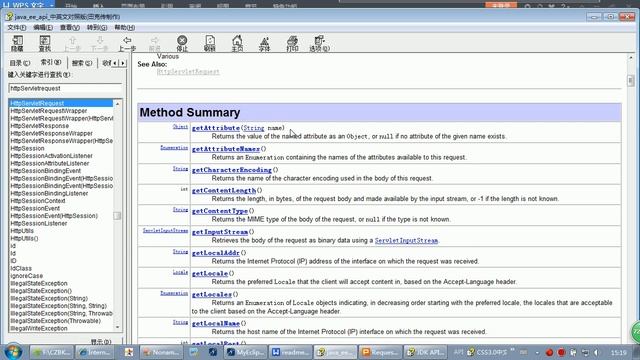Open the getInputStream method link
Viewport: 640px width, 360px height.
[220, 231]
